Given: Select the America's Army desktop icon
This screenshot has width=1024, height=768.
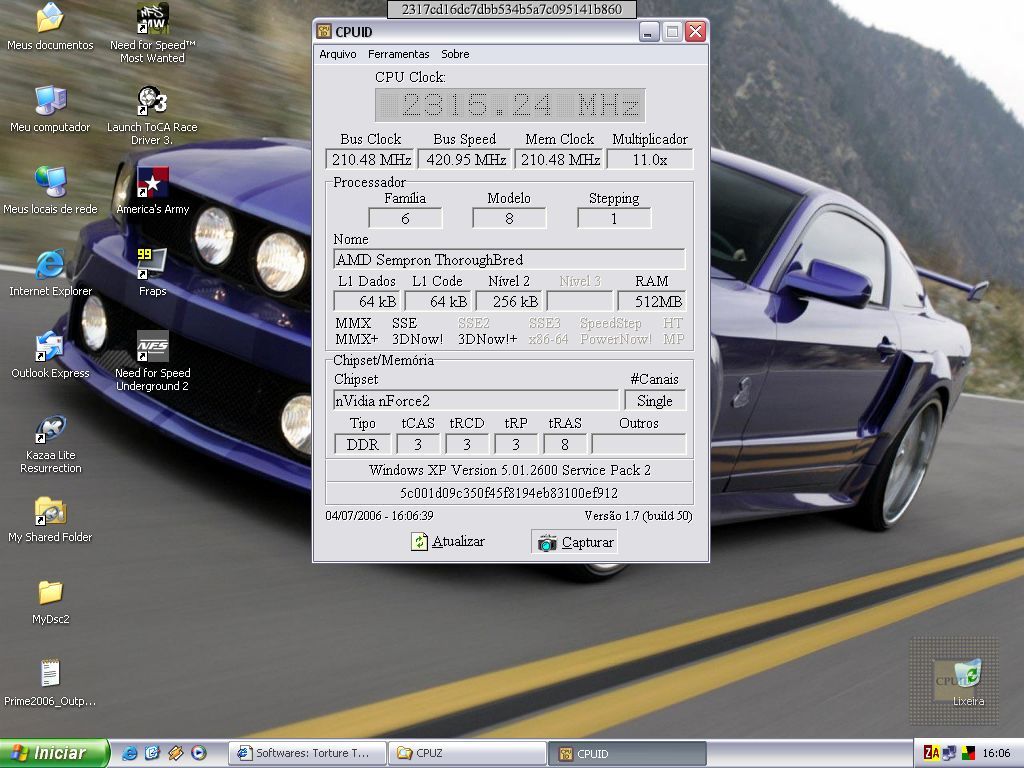Looking at the screenshot, I should click(x=152, y=184).
